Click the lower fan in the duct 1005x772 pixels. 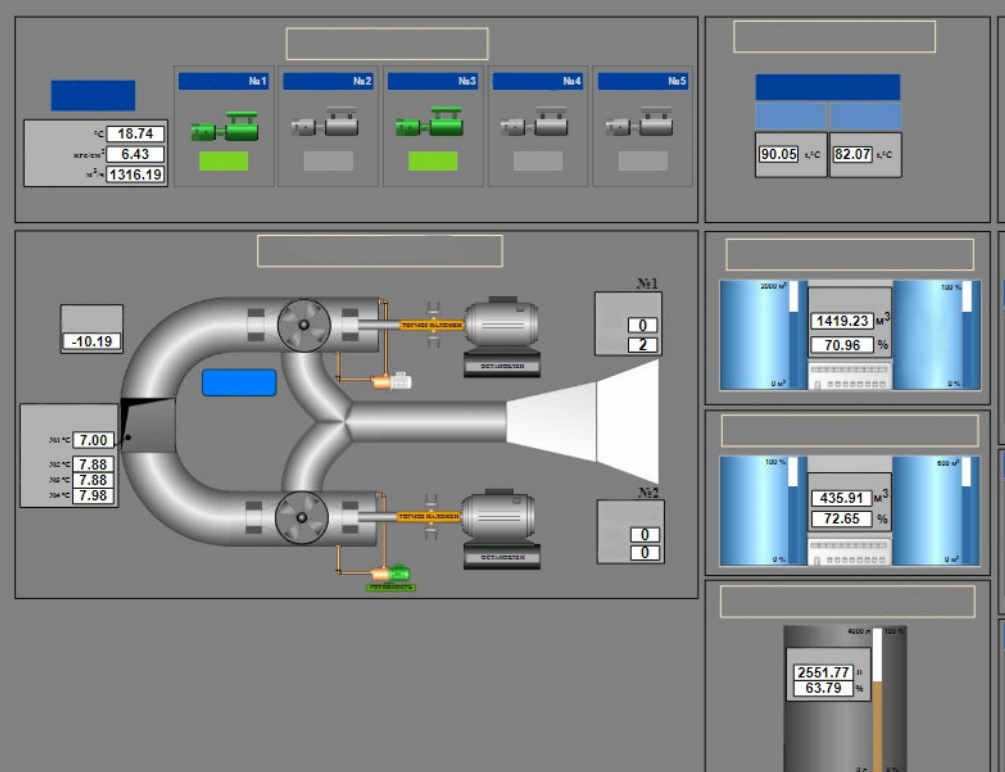click(303, 517)
